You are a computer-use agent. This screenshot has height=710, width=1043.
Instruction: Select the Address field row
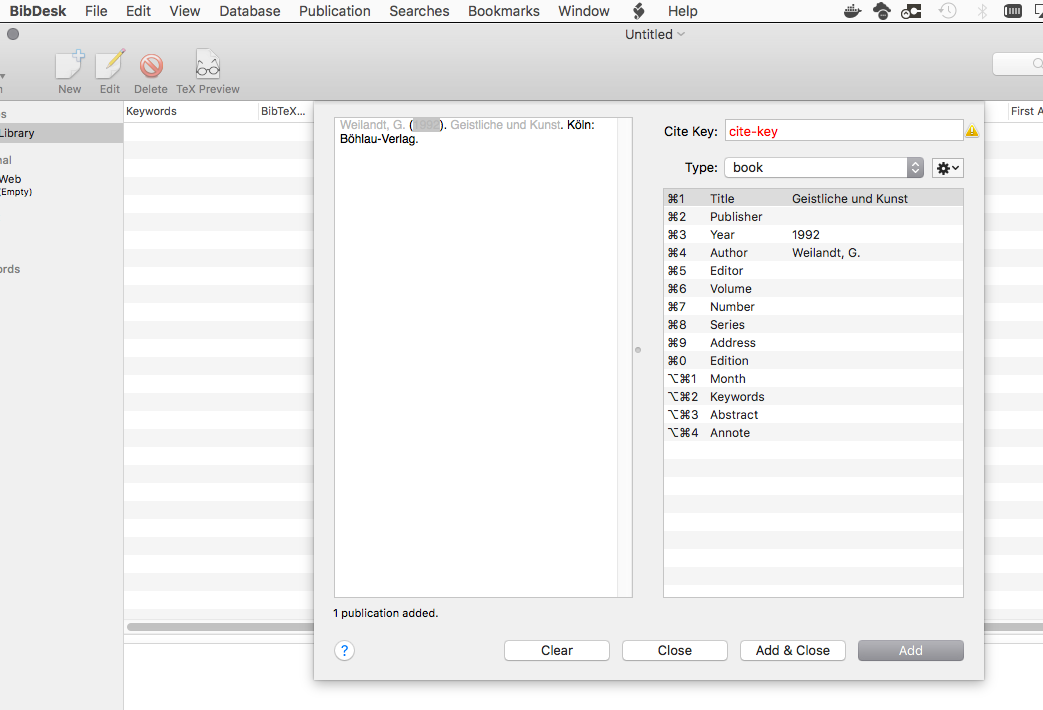[813, 342]
